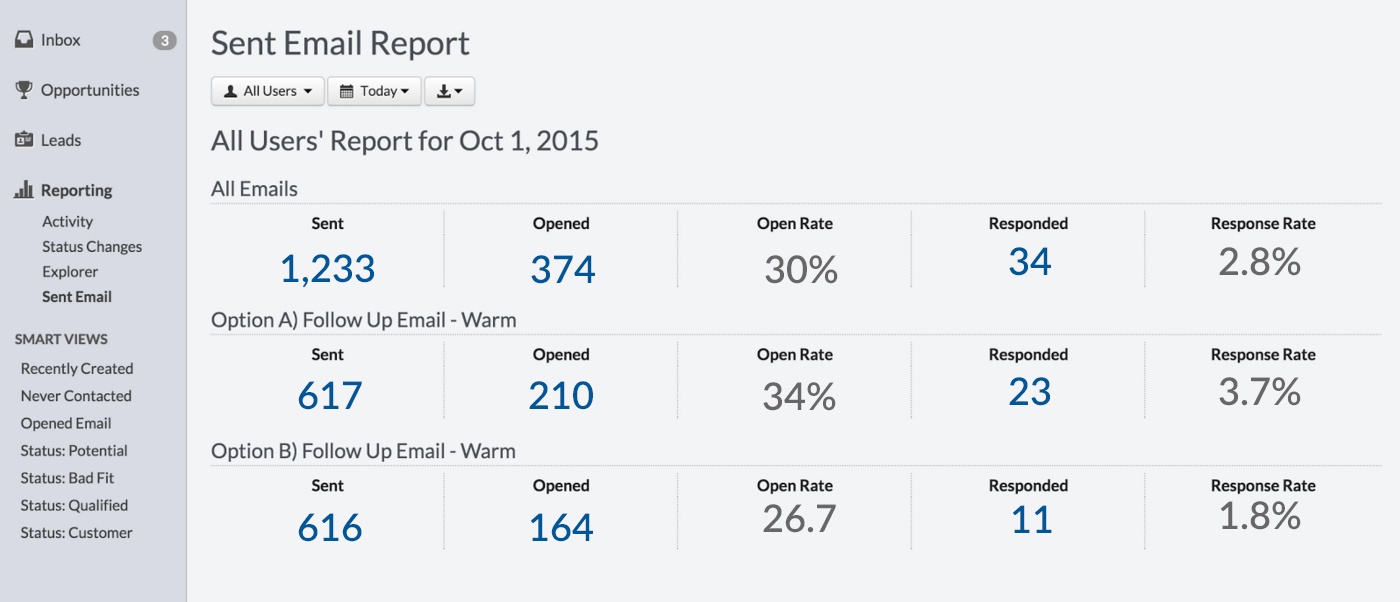
Task: Open the download export dropdown
Action: click(449, 91)
